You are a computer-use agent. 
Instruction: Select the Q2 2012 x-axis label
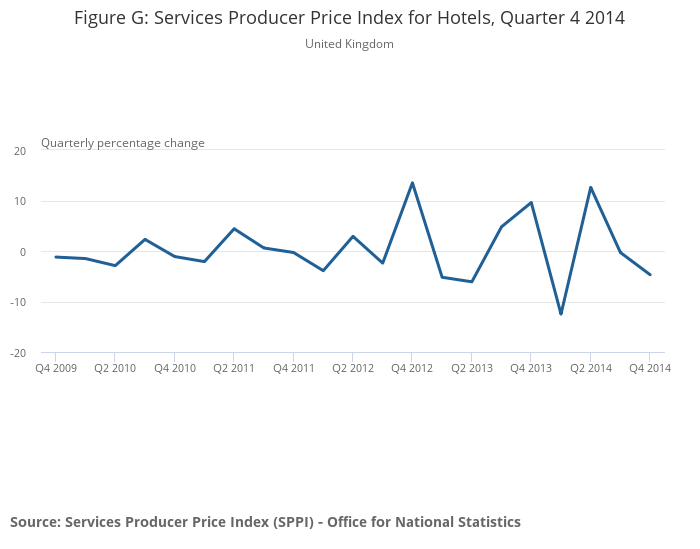pos(352,369)
